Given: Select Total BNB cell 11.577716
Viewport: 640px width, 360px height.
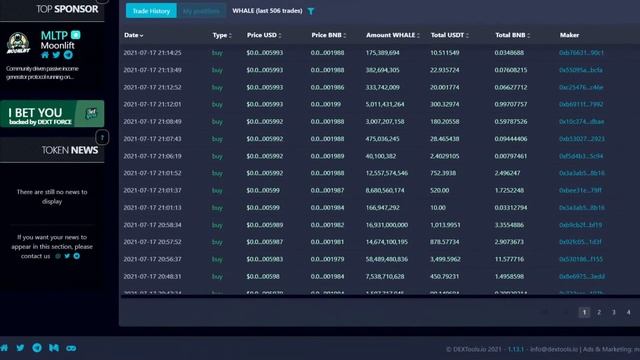Looking at the screenshot, I should click(509, 259).
